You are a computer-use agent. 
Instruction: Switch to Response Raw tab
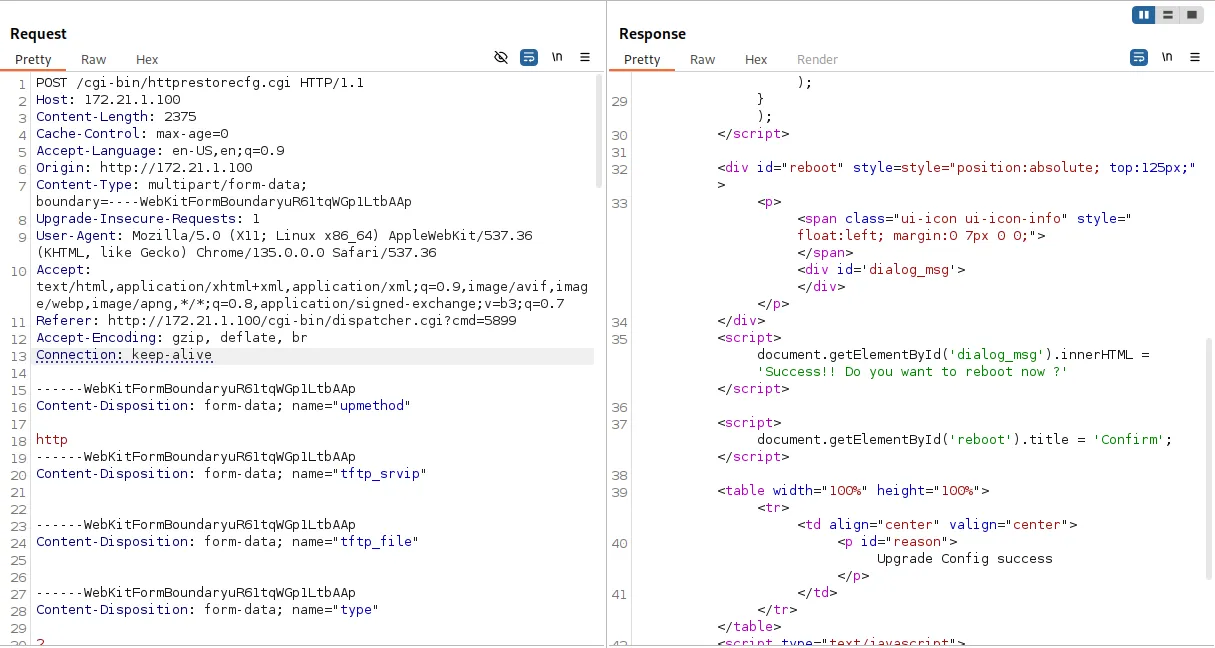[703, 60]
